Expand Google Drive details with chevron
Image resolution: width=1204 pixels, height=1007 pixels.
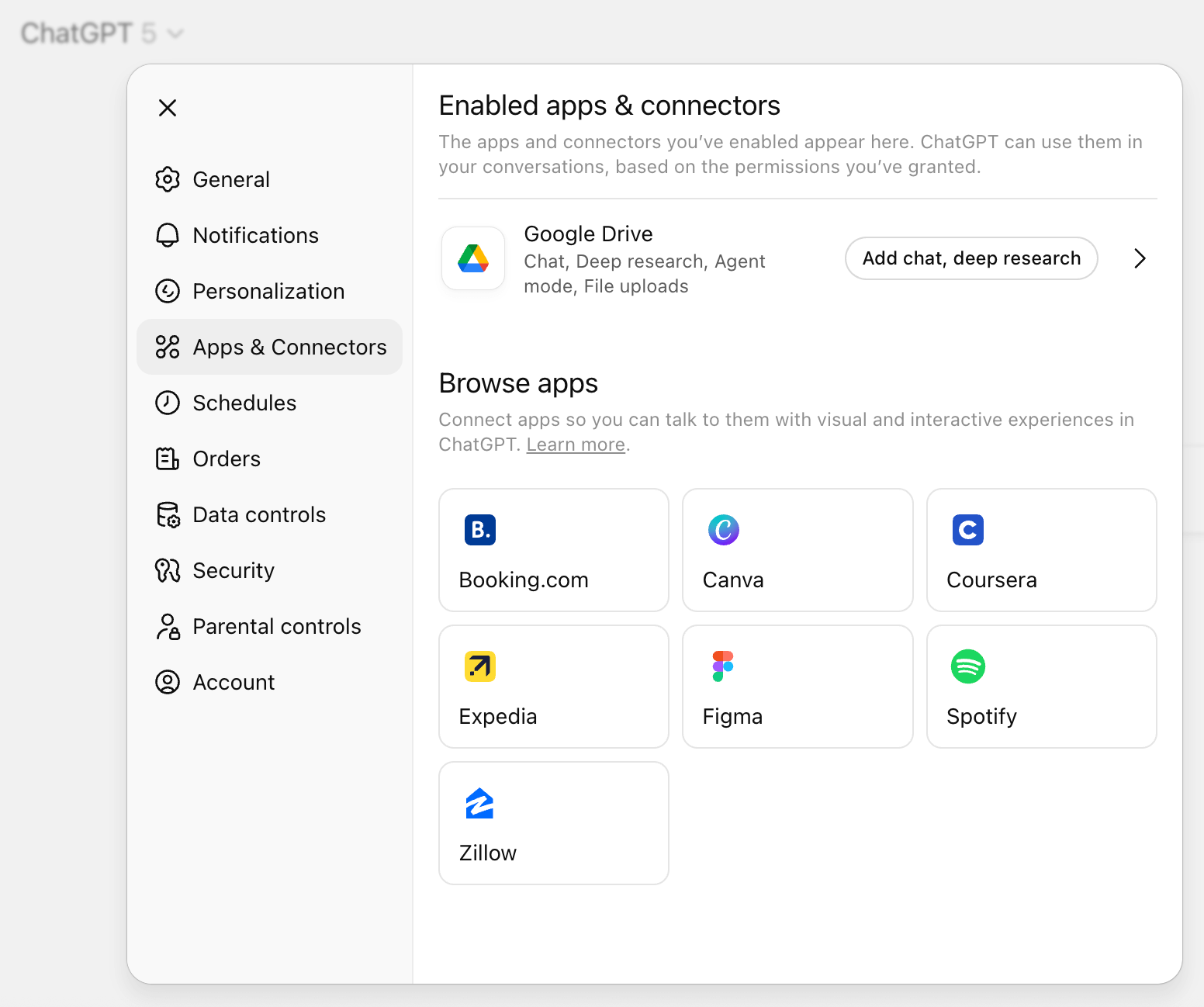coord(1139,258)
